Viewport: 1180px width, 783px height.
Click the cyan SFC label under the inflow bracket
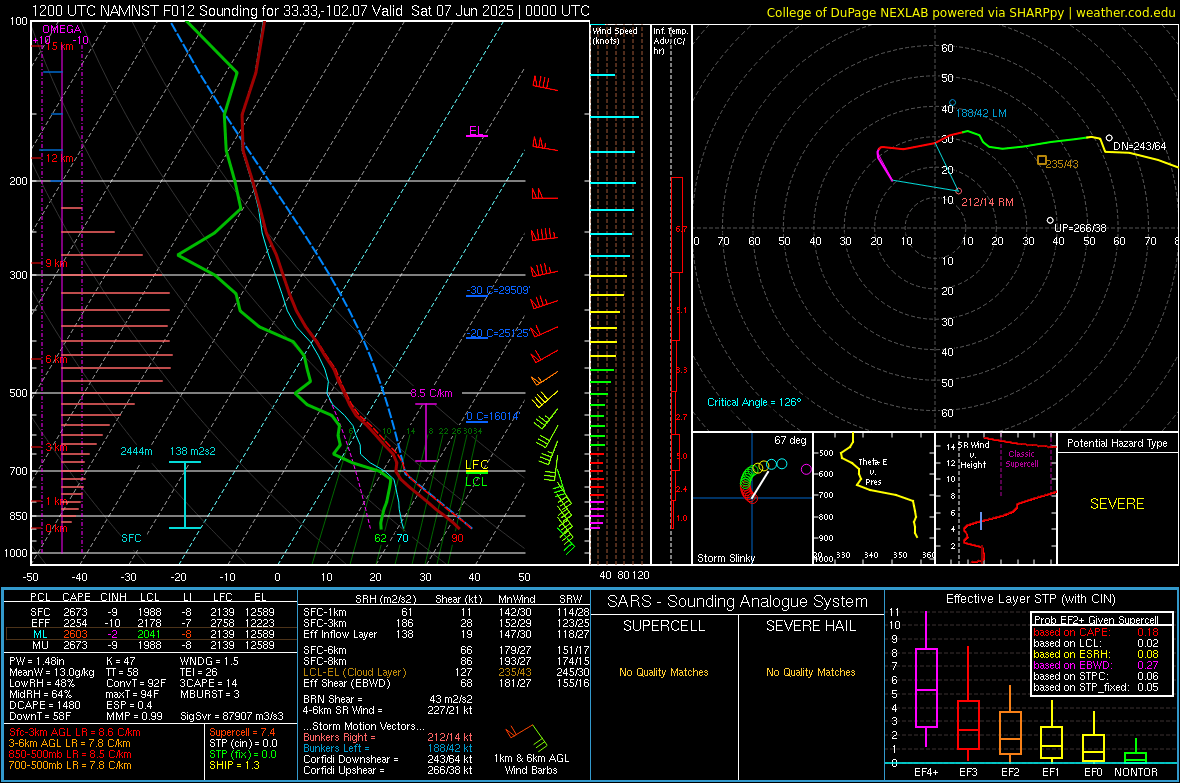131,538
